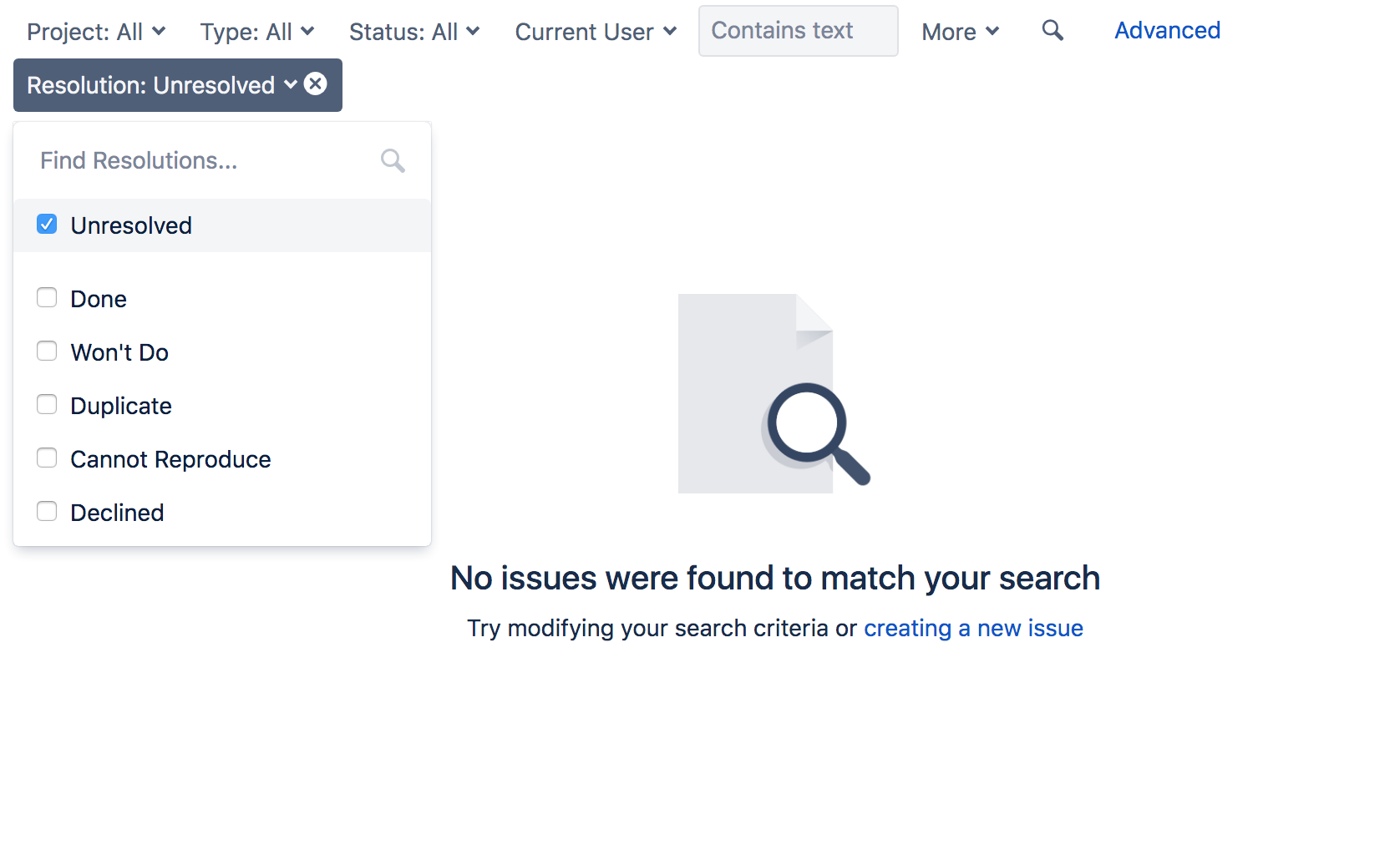Check the Declined resolution option

(47, 512)
